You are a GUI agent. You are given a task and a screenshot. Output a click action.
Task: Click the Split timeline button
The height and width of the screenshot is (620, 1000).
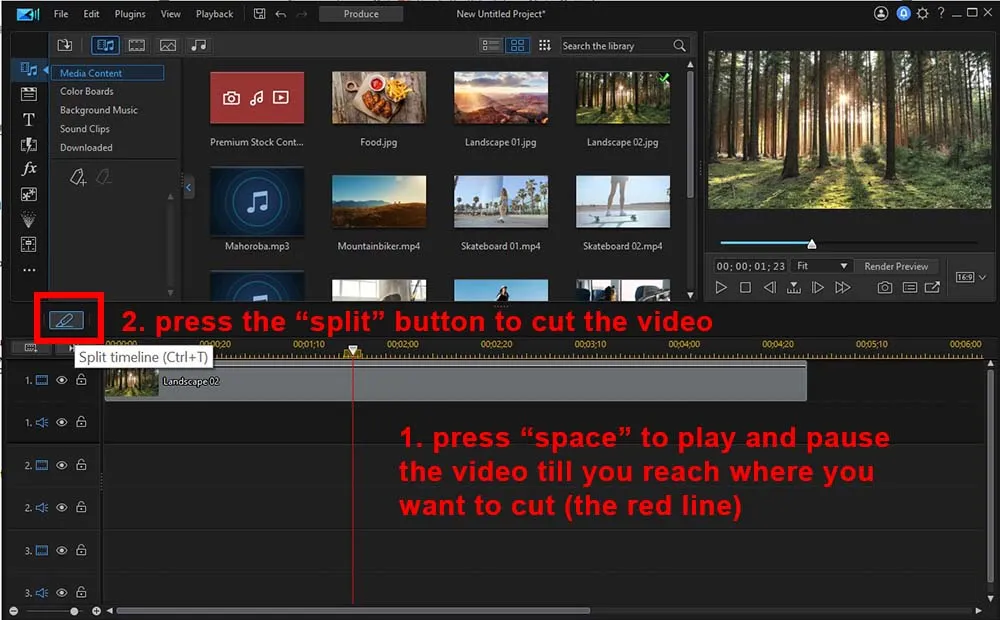click(x=67, y=321)
